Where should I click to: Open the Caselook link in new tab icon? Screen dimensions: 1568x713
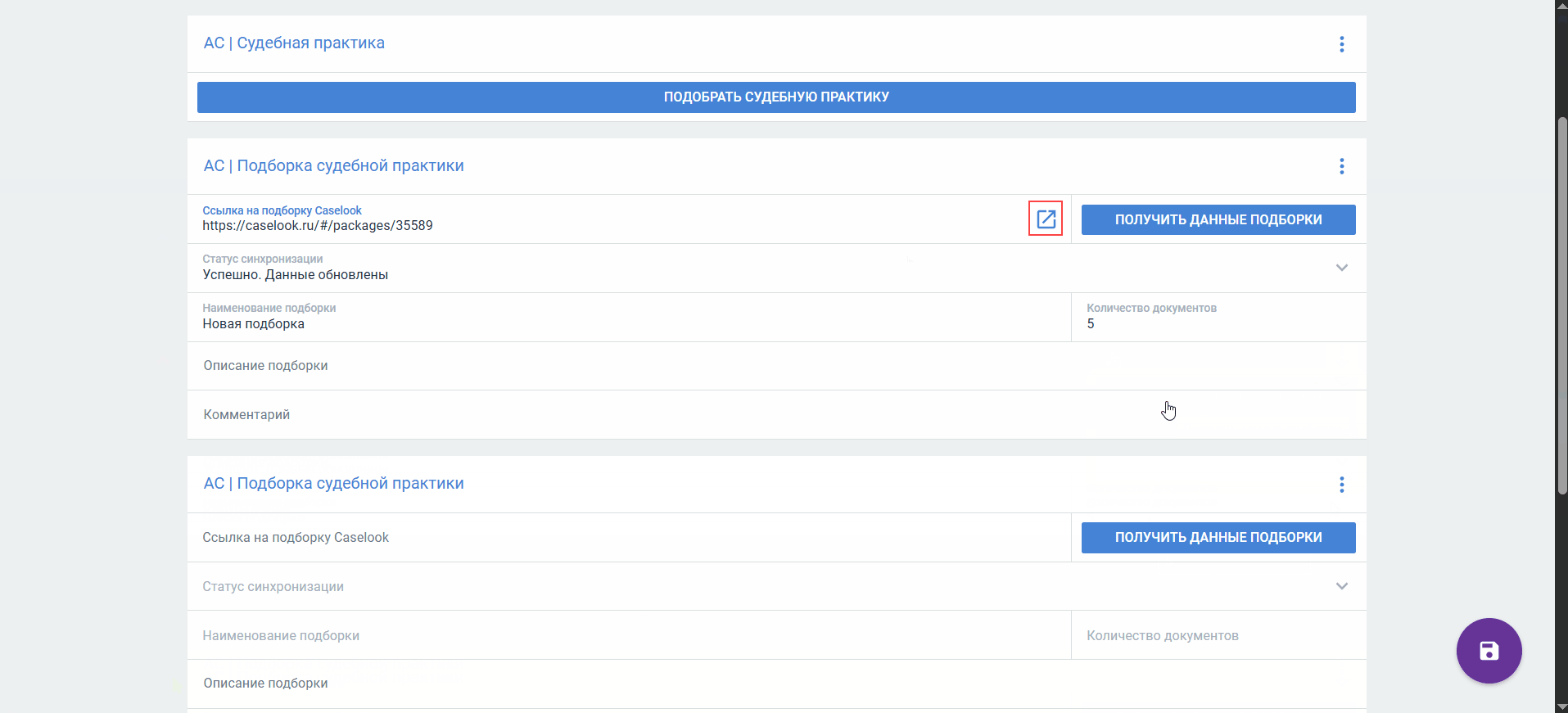[1046, 219]
